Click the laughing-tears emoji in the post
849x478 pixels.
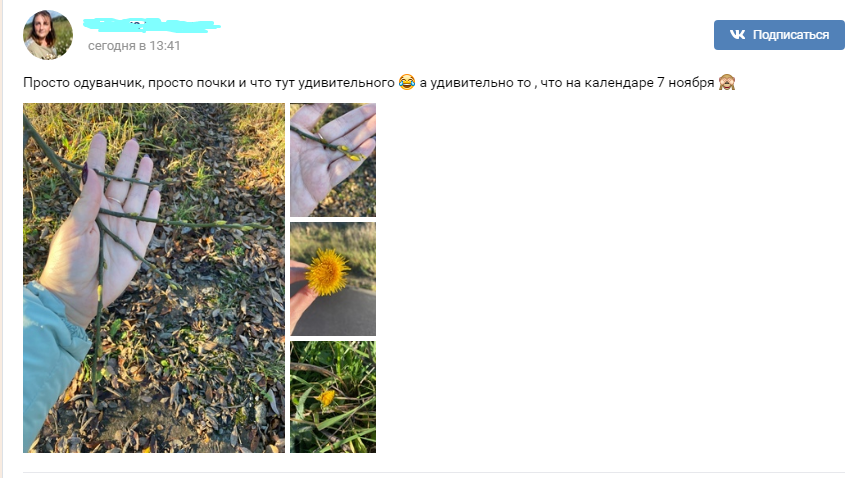407,82
